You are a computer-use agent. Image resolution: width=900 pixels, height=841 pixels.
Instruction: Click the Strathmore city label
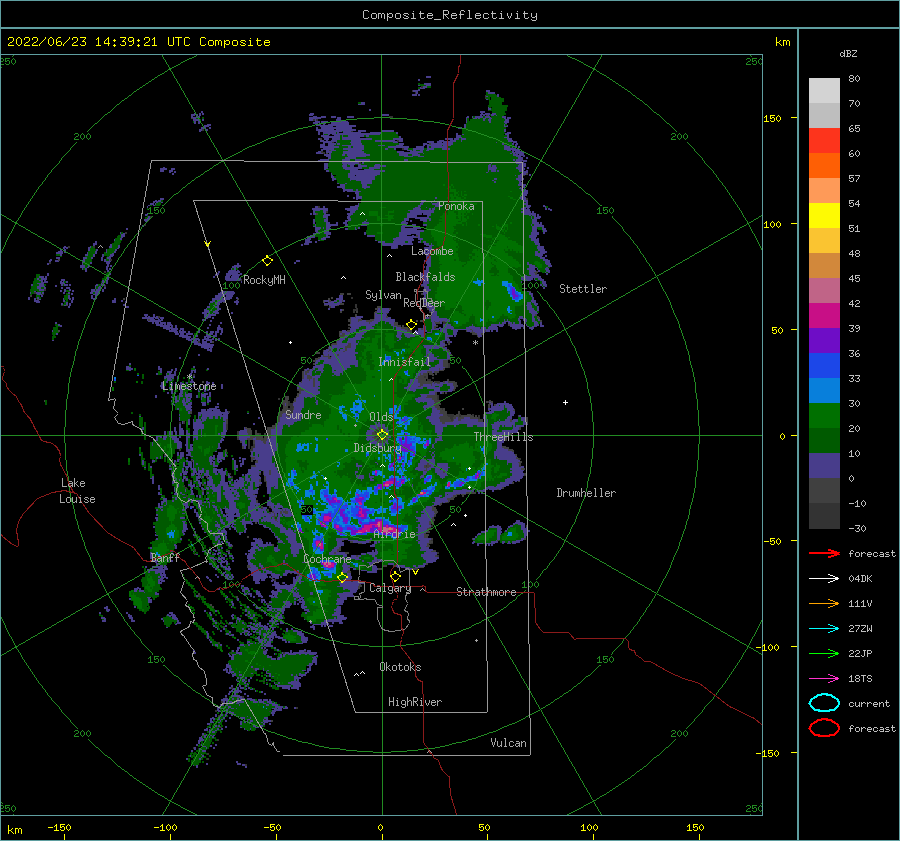coord(486,592)
